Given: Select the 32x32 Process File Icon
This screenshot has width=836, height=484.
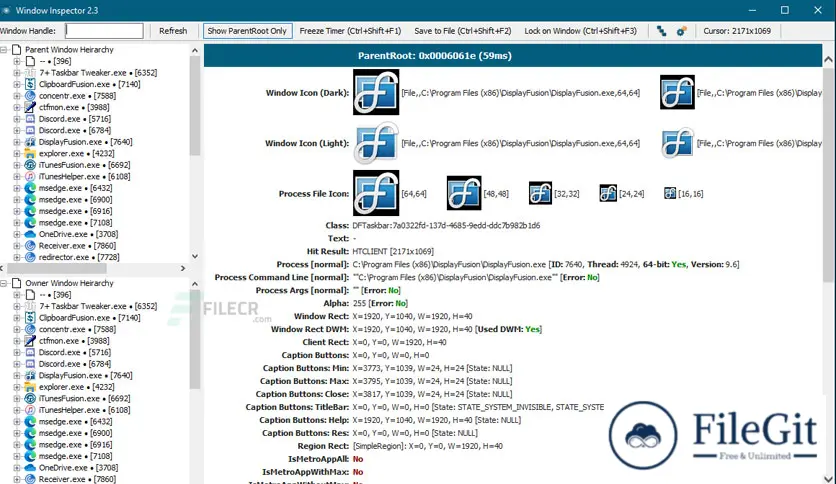Looking at the screenshot, I should point(540,193).
